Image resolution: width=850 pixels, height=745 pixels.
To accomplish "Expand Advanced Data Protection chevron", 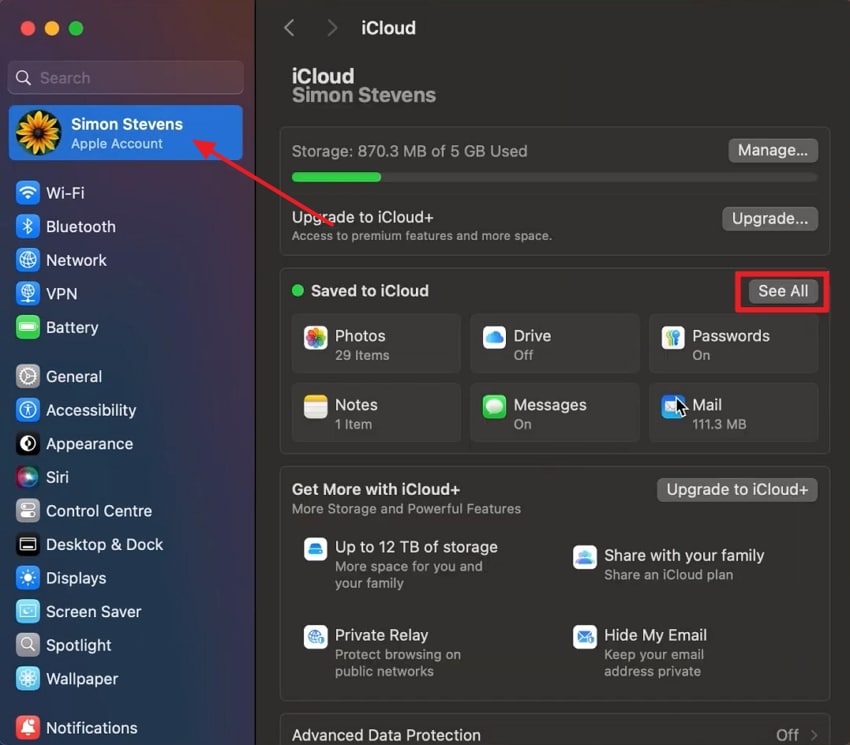I will click(x=813, y=735).
